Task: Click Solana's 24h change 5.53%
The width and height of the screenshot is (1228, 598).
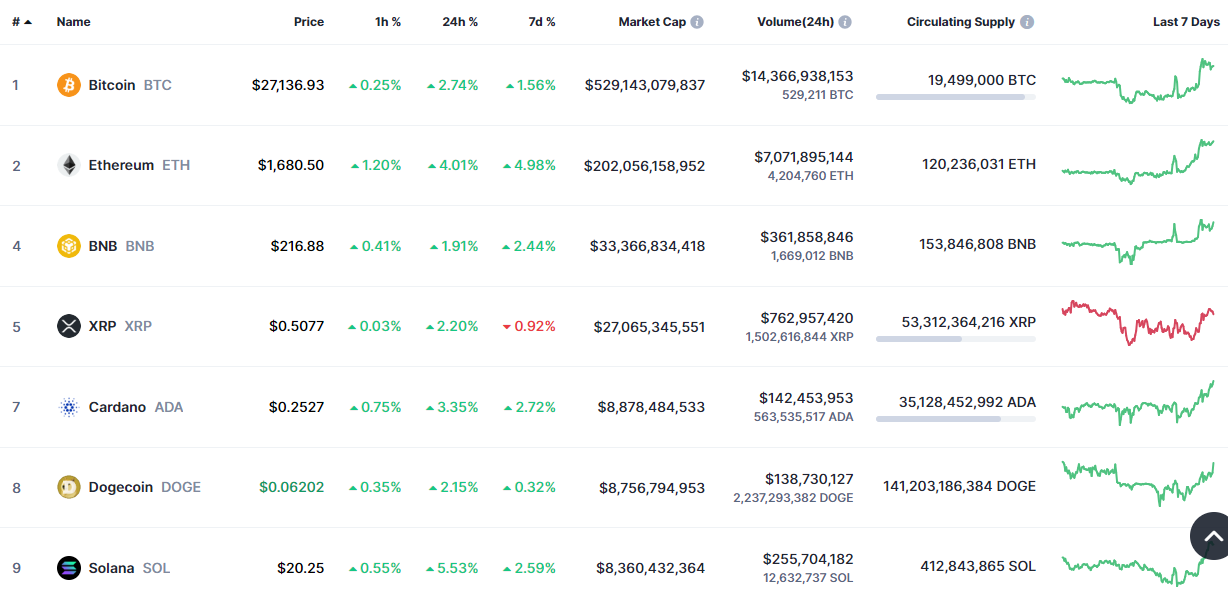Action: [x=452, y=568]
